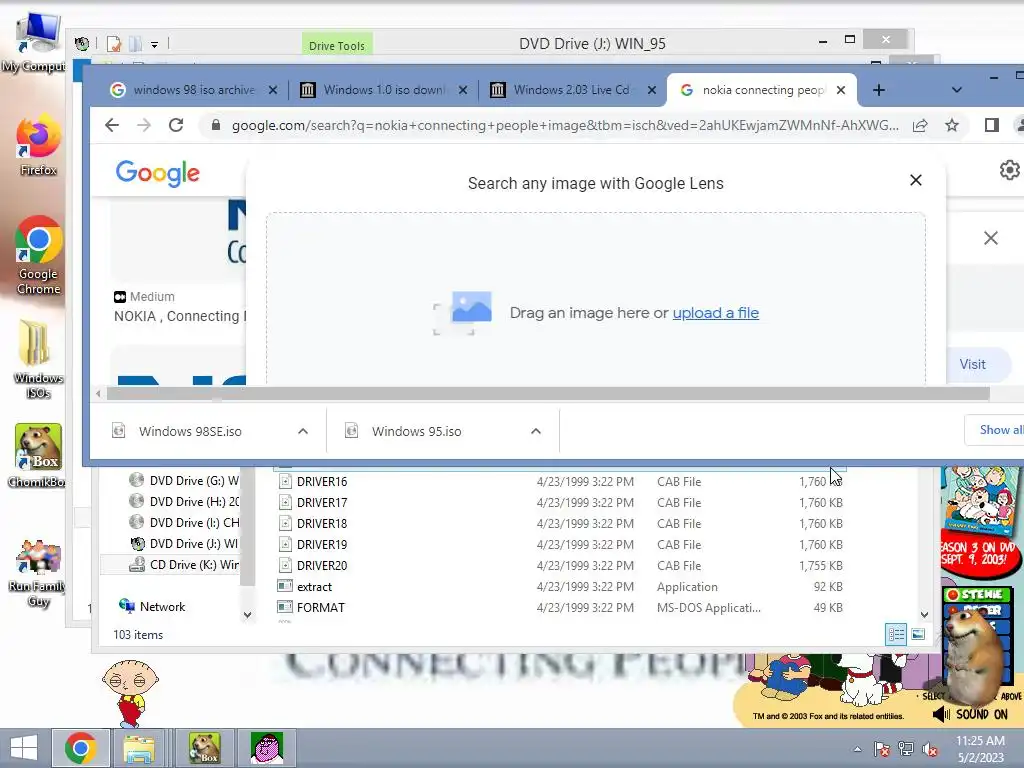The image size is (1024, 768).
Task: Open Chrome side panel
Action: coord(991,125)
